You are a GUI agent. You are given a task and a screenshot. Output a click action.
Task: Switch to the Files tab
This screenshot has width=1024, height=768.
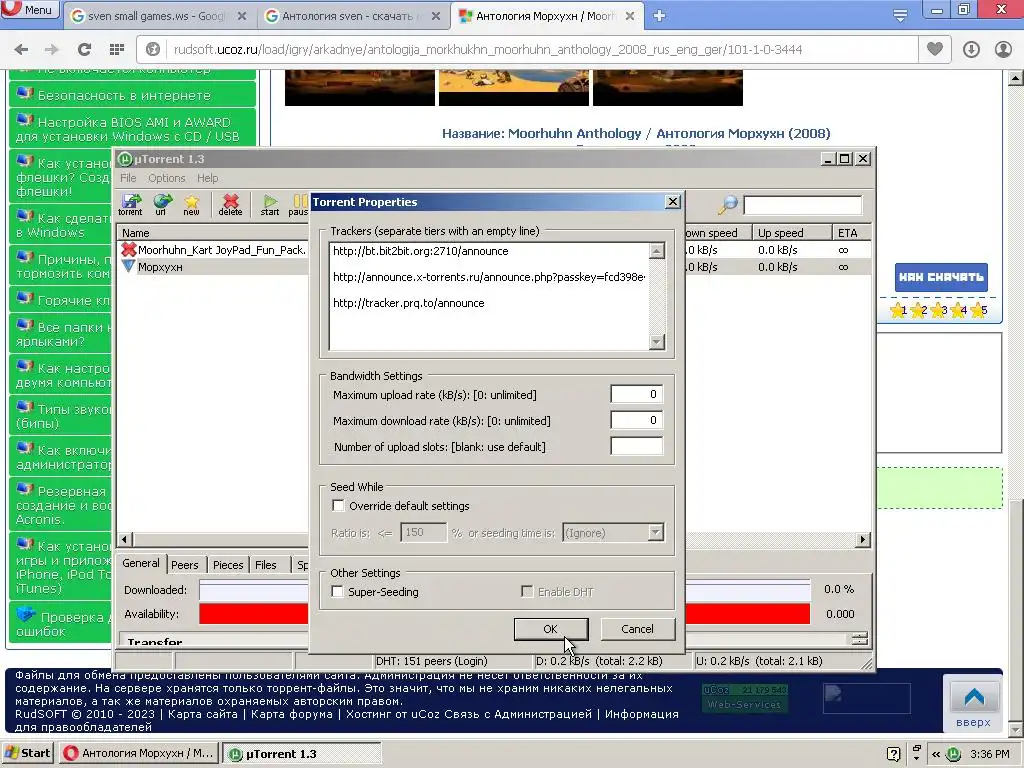[x=265, y=565]
